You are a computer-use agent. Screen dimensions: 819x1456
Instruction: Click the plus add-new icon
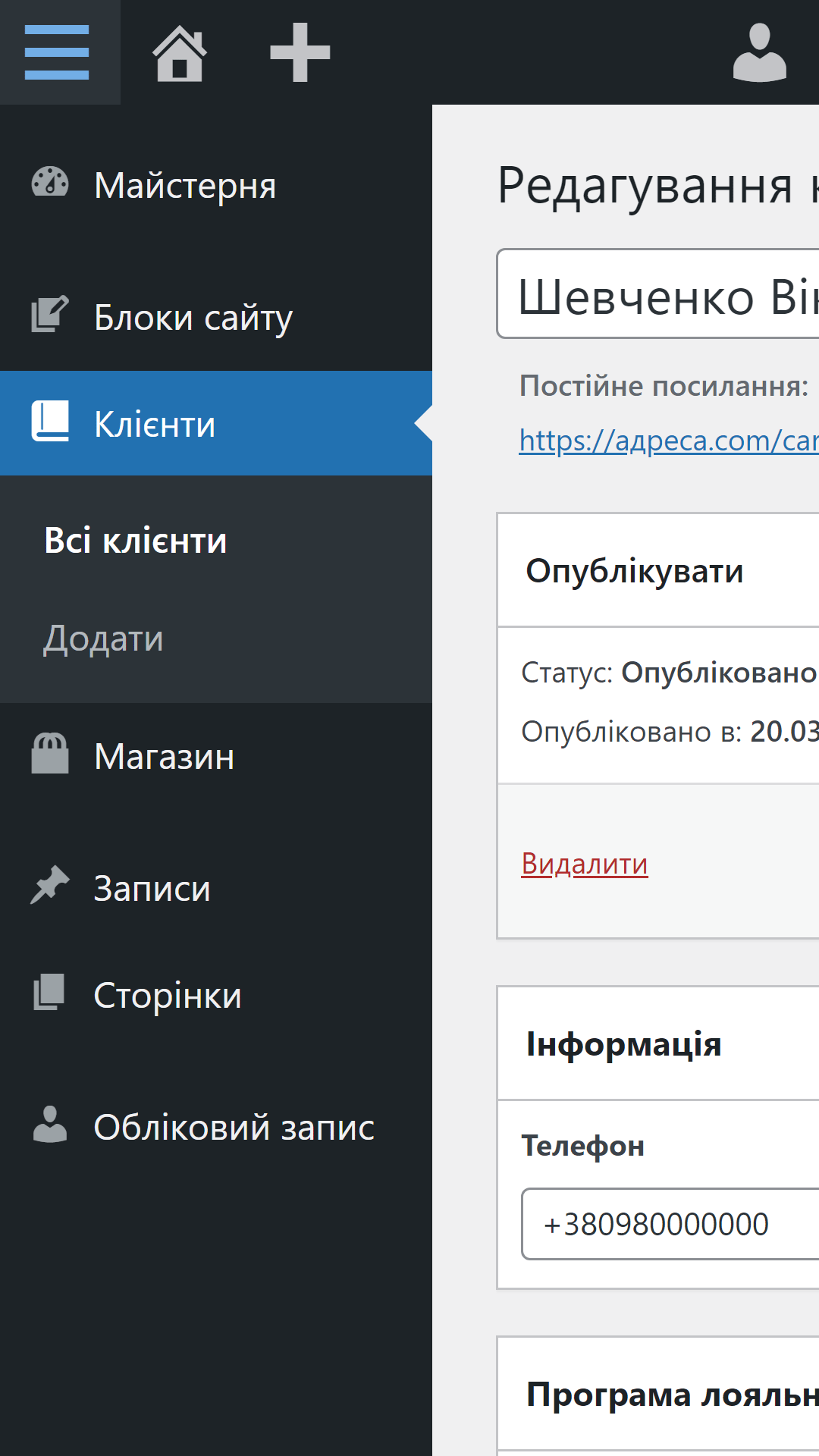click(300, 52)
